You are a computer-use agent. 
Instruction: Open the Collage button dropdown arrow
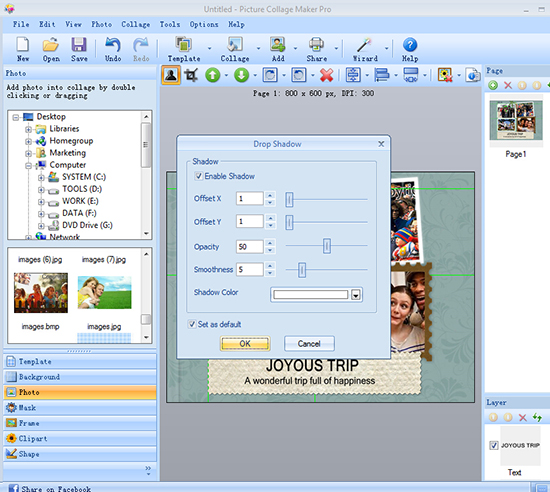pyautogui.click(x=259, y=48)
